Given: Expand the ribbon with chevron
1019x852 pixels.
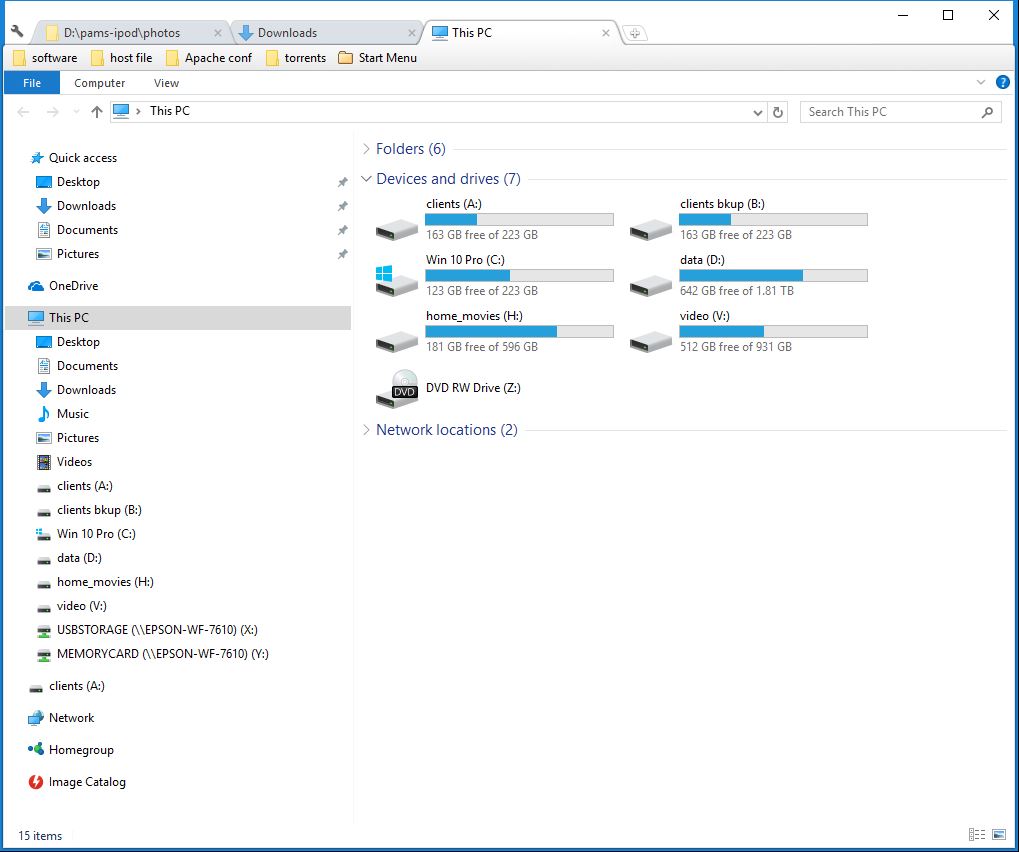Looking at the screenshot, I should point(981,83).
